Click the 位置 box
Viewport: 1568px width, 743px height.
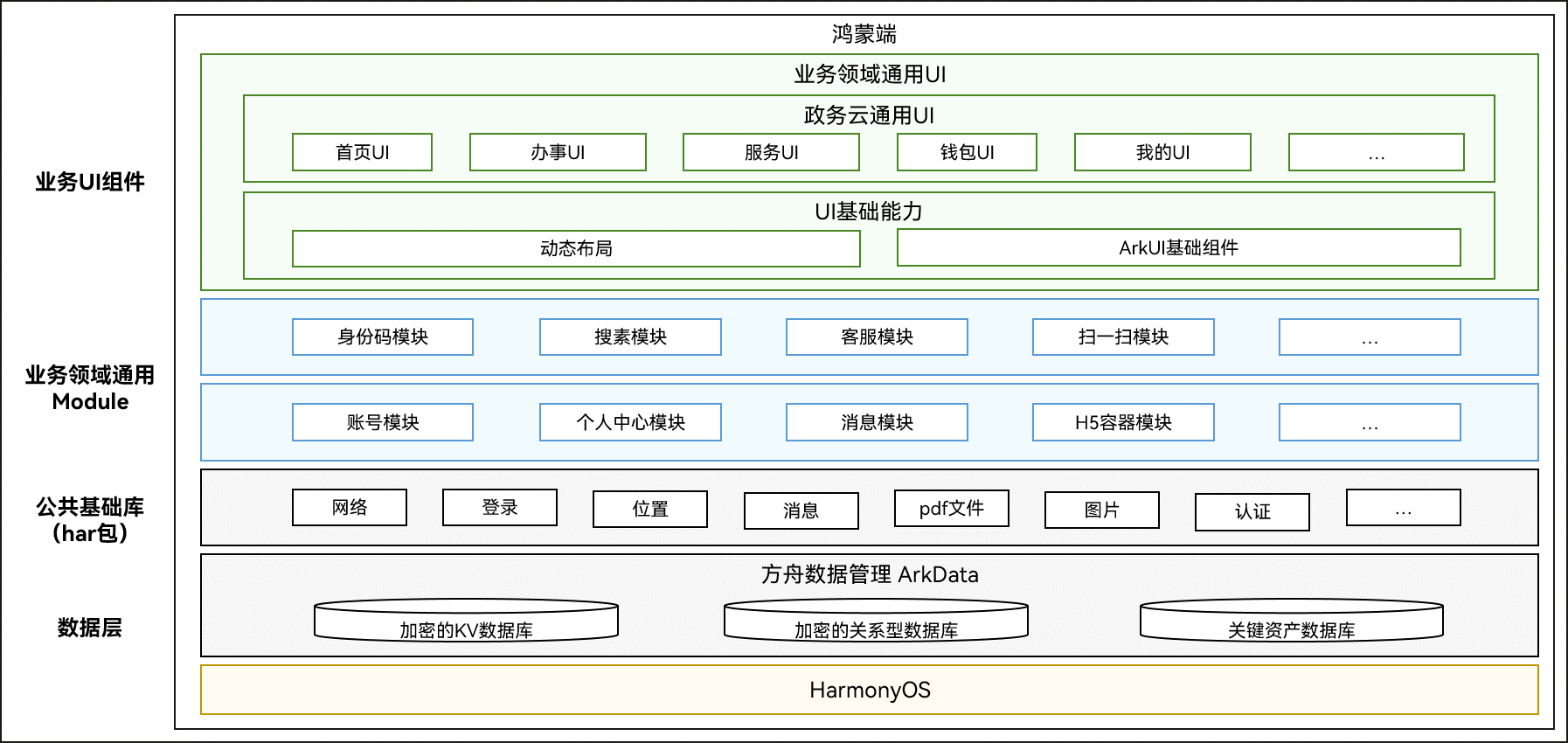point(650,509)
